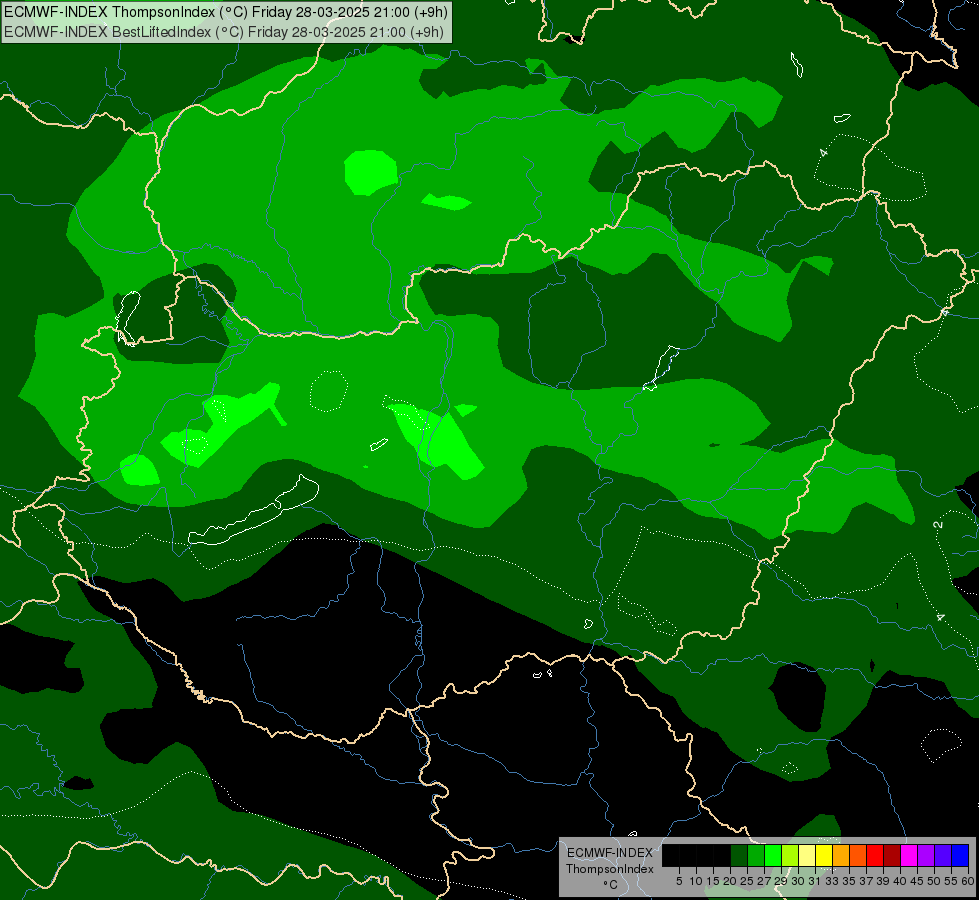Click the legend scale value 15

pos(713,881)
